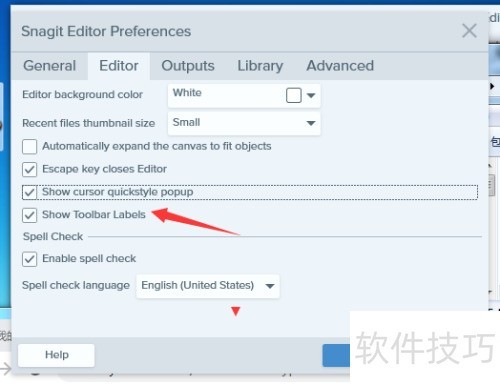Switch to the General tab
Screen dimensions: 500x385
[x=50, y=66]
